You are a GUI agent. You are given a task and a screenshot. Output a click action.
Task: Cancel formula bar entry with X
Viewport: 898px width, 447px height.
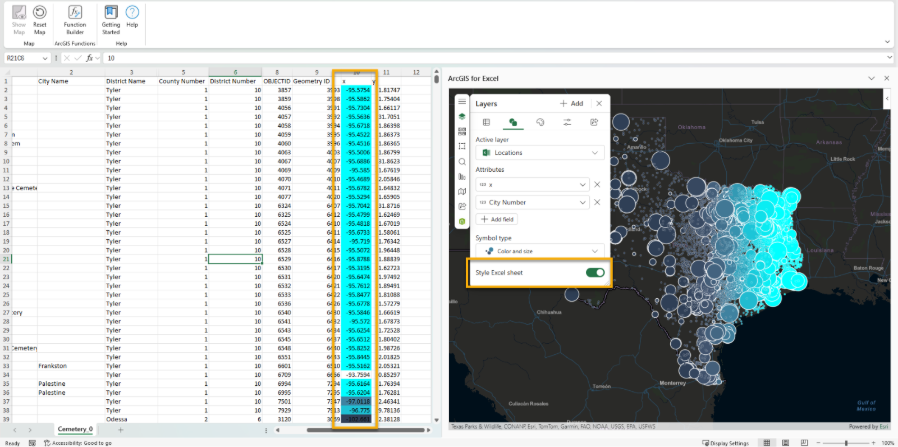pos(66,58)
